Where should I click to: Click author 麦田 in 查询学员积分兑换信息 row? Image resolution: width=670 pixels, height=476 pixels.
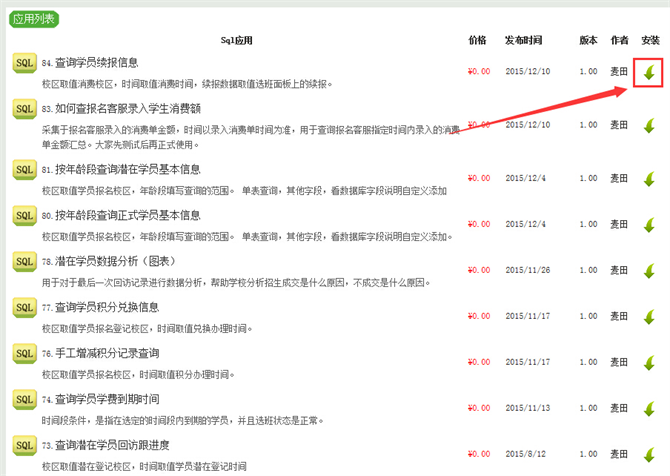pos(619,316)
